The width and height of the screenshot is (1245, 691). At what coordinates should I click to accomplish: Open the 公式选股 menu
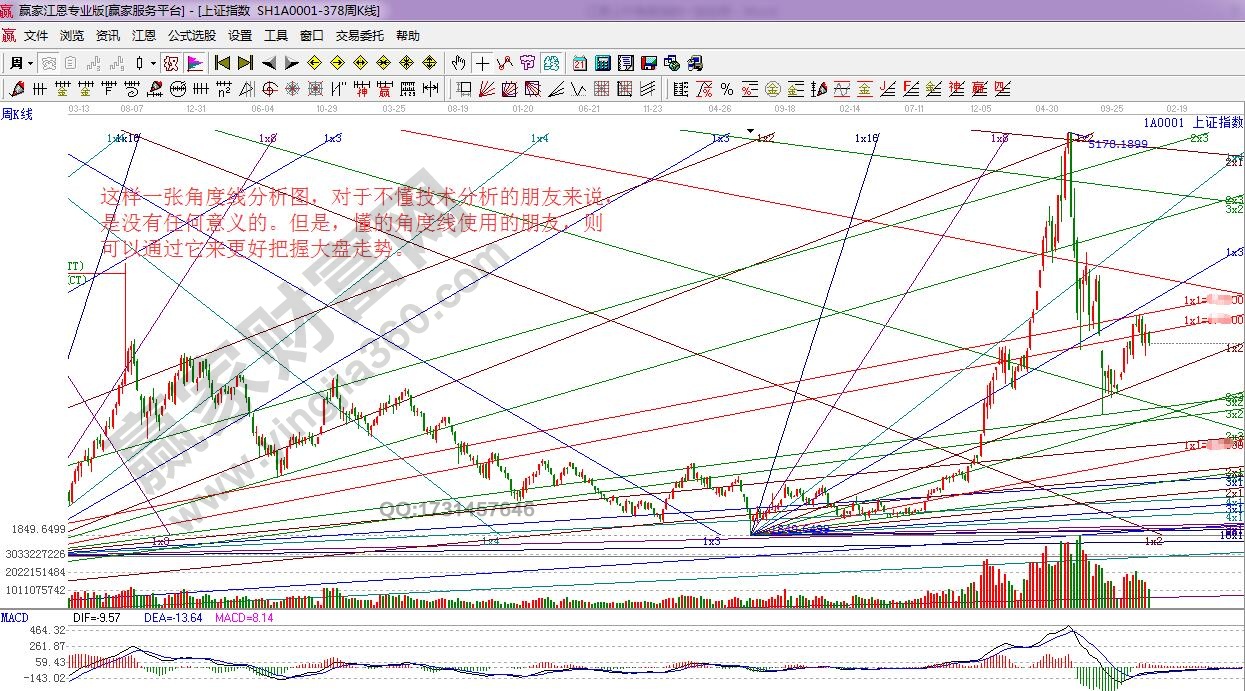pyautogui.click(x=191, y=35)
